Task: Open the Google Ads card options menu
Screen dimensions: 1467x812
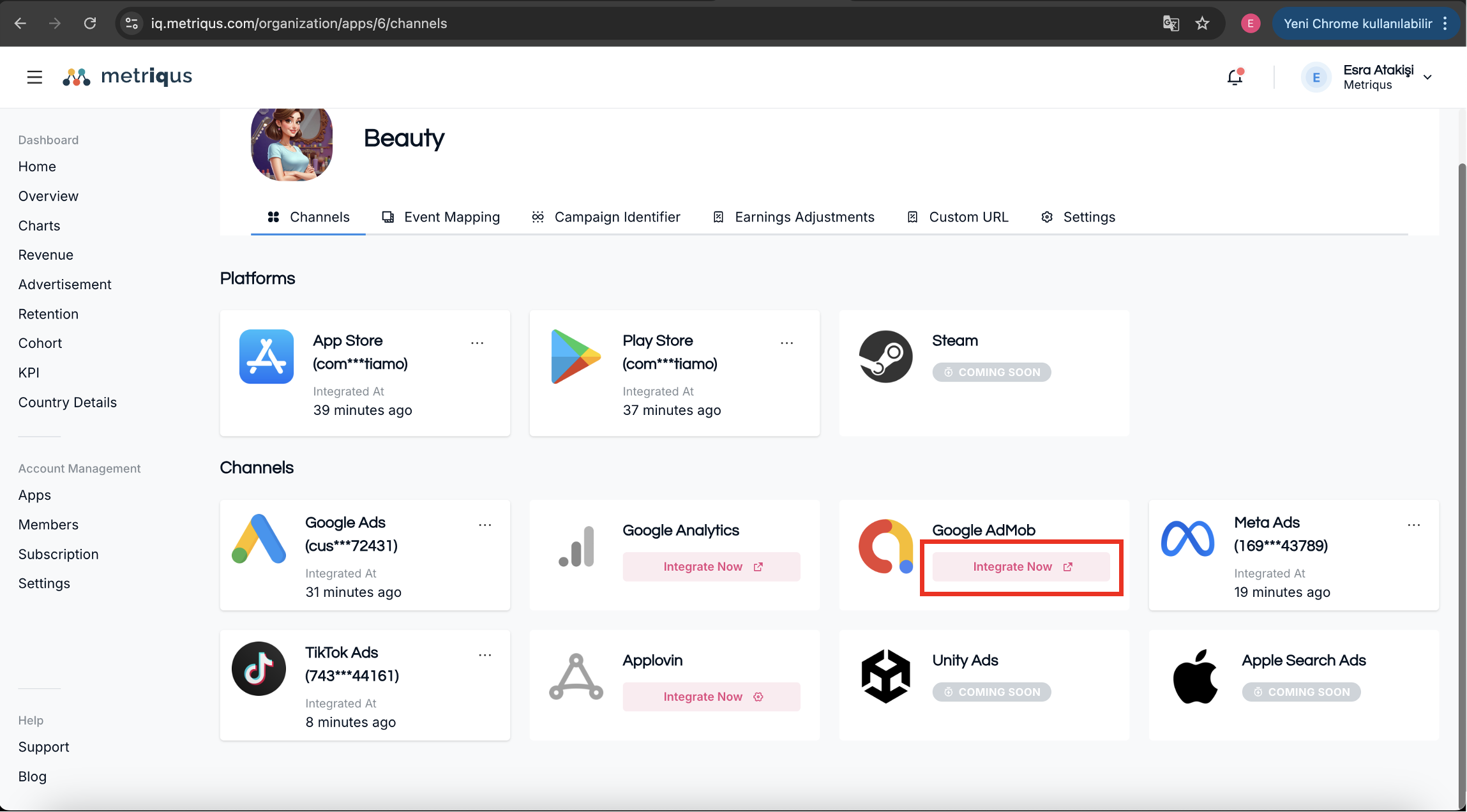Action: 485,525
